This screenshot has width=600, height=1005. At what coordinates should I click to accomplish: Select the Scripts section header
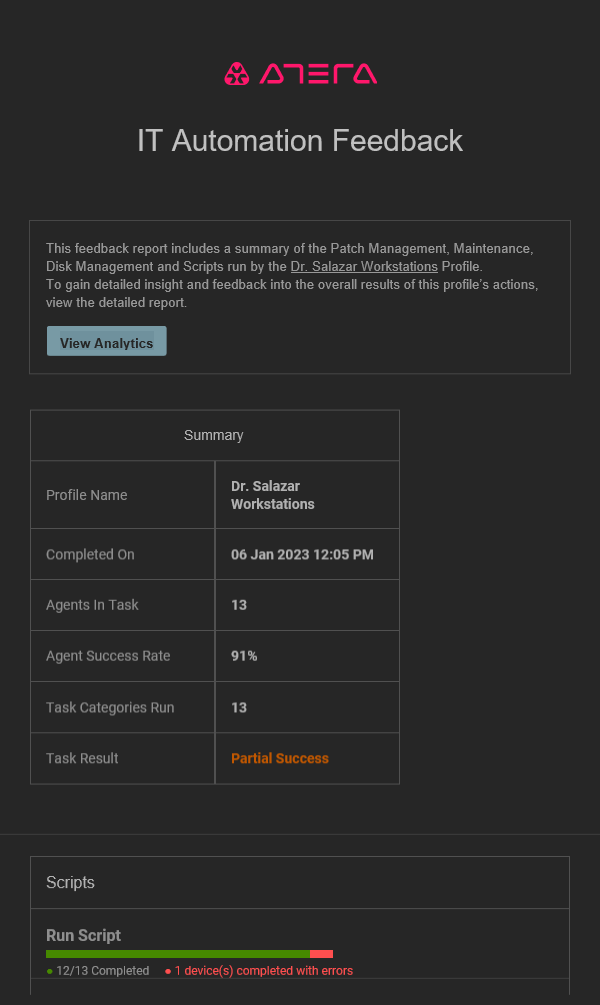70,882
